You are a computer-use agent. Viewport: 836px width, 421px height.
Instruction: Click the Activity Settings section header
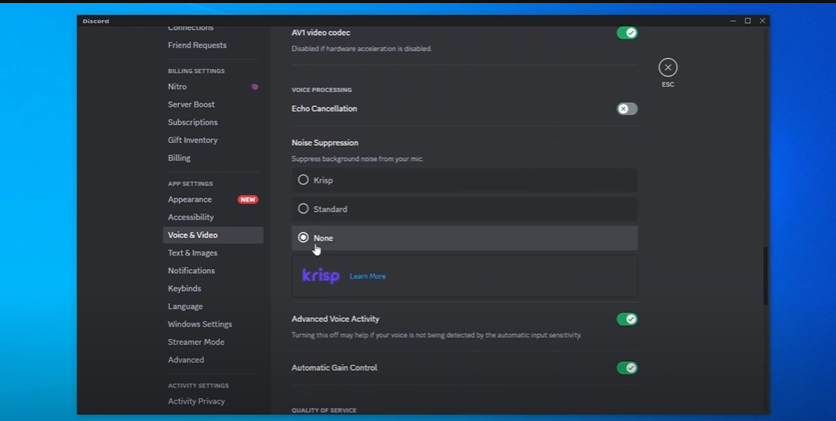198,385
